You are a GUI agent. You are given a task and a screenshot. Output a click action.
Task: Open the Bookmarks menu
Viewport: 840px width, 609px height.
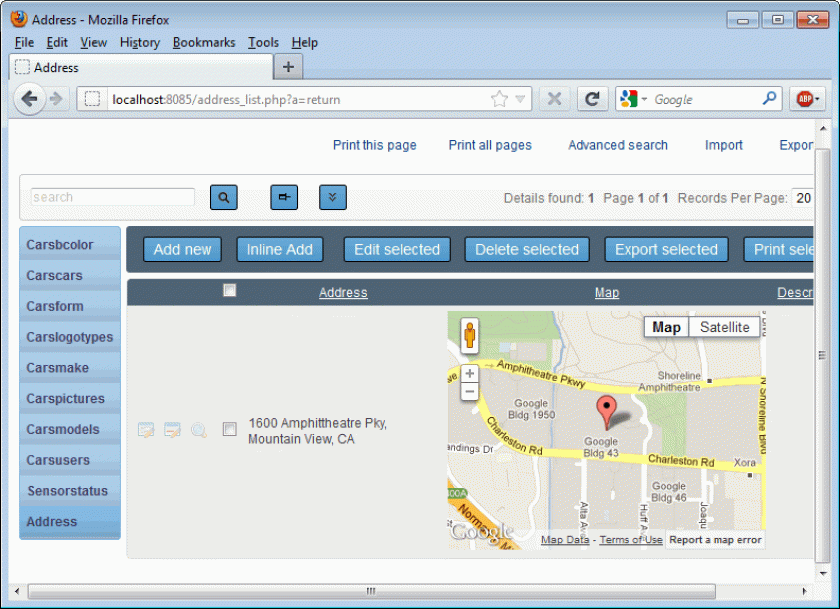204,42
